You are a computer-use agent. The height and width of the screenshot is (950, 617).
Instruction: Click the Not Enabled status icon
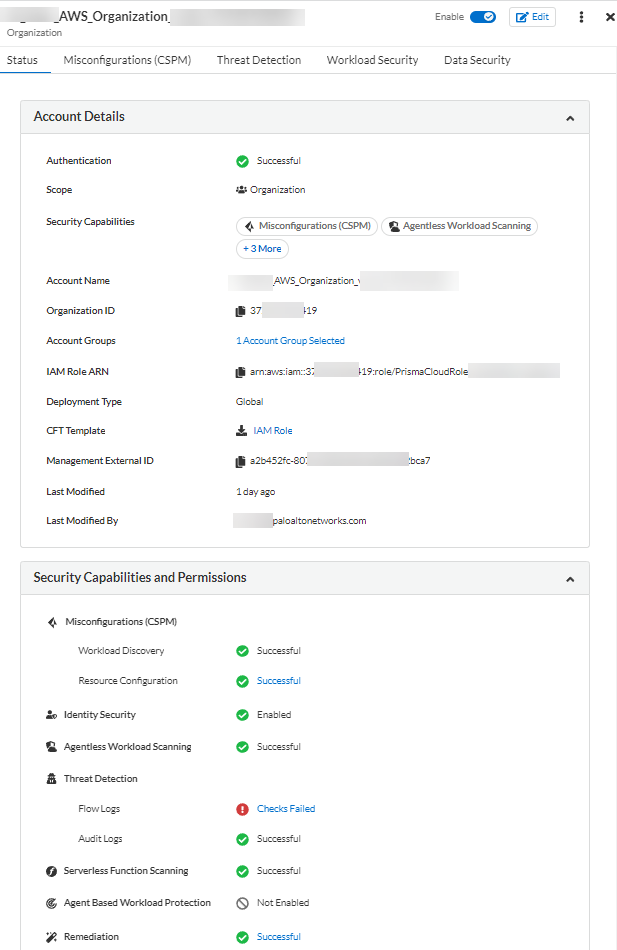242,903
